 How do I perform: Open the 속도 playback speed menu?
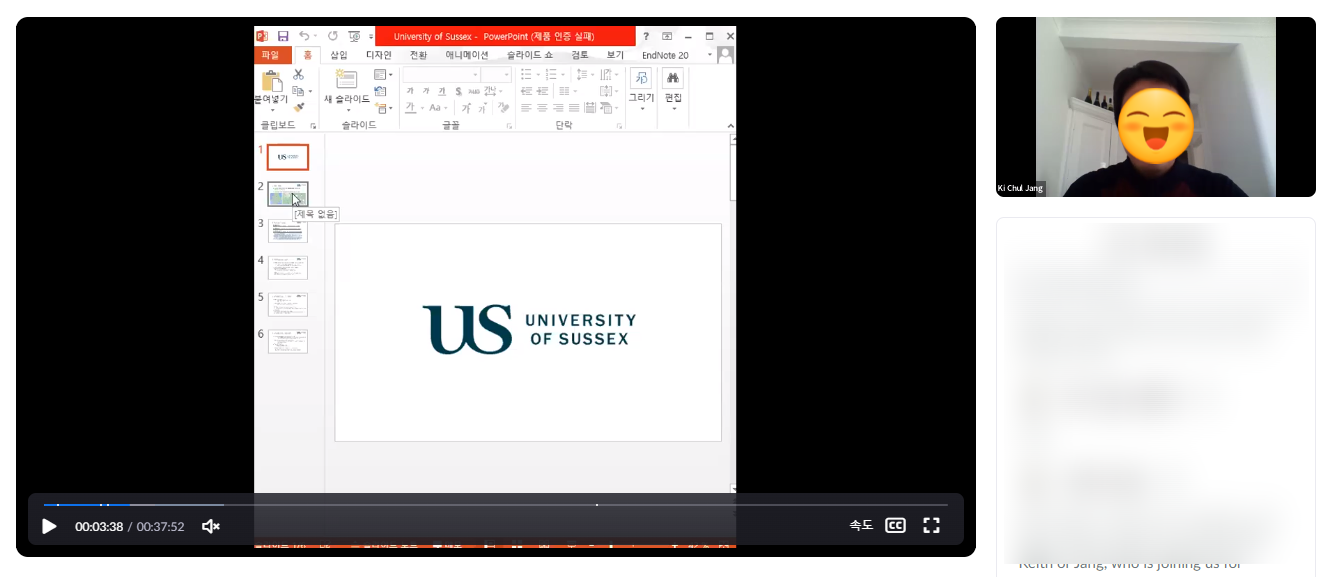point(861,525)
